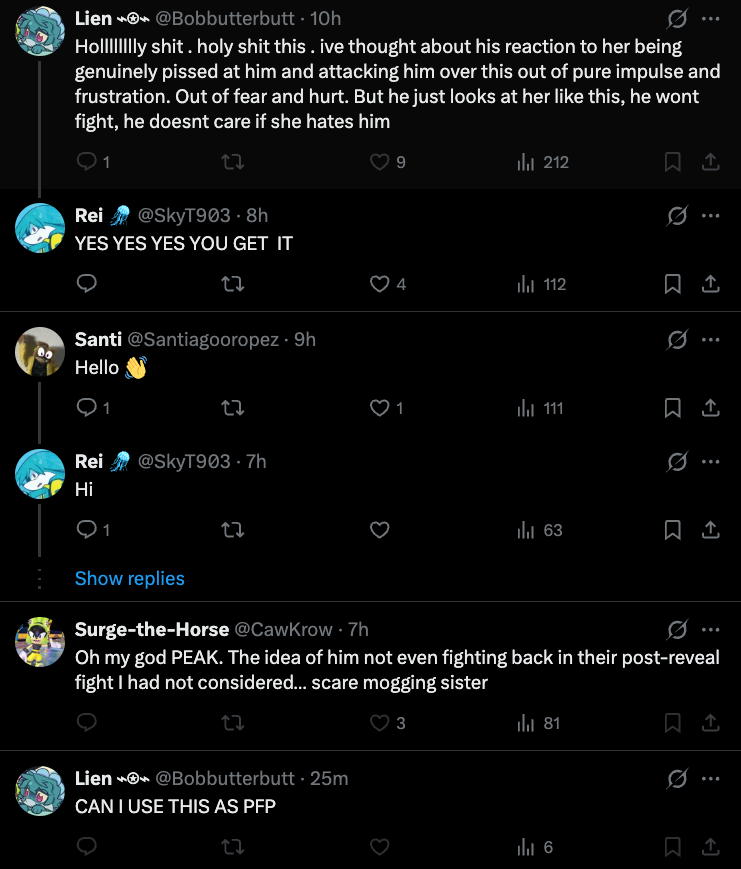Open more options on Rei's "Hi" reply

[711, 461]
